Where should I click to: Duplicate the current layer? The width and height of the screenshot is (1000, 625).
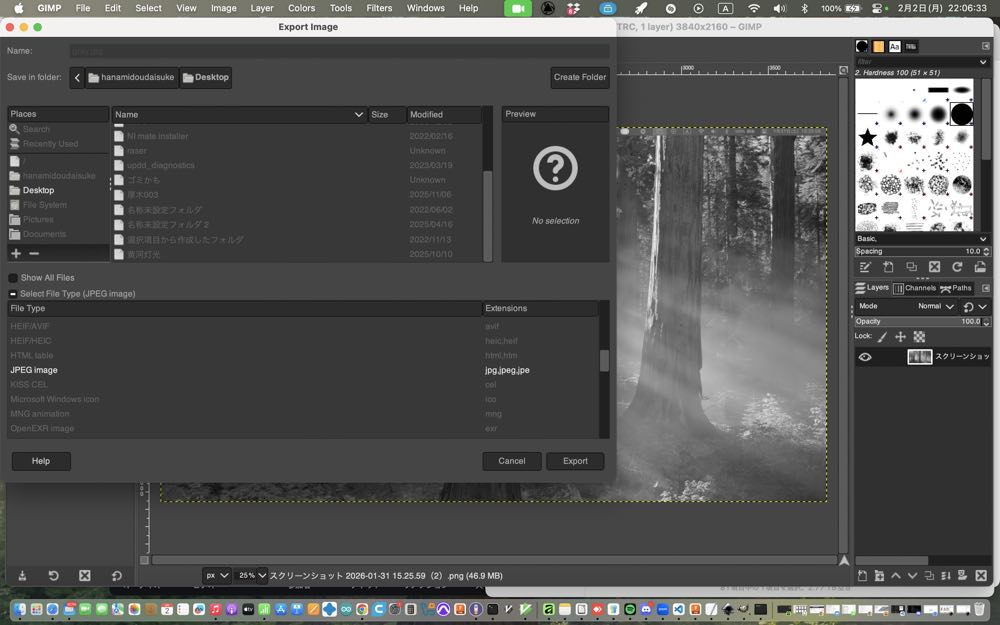929,575
